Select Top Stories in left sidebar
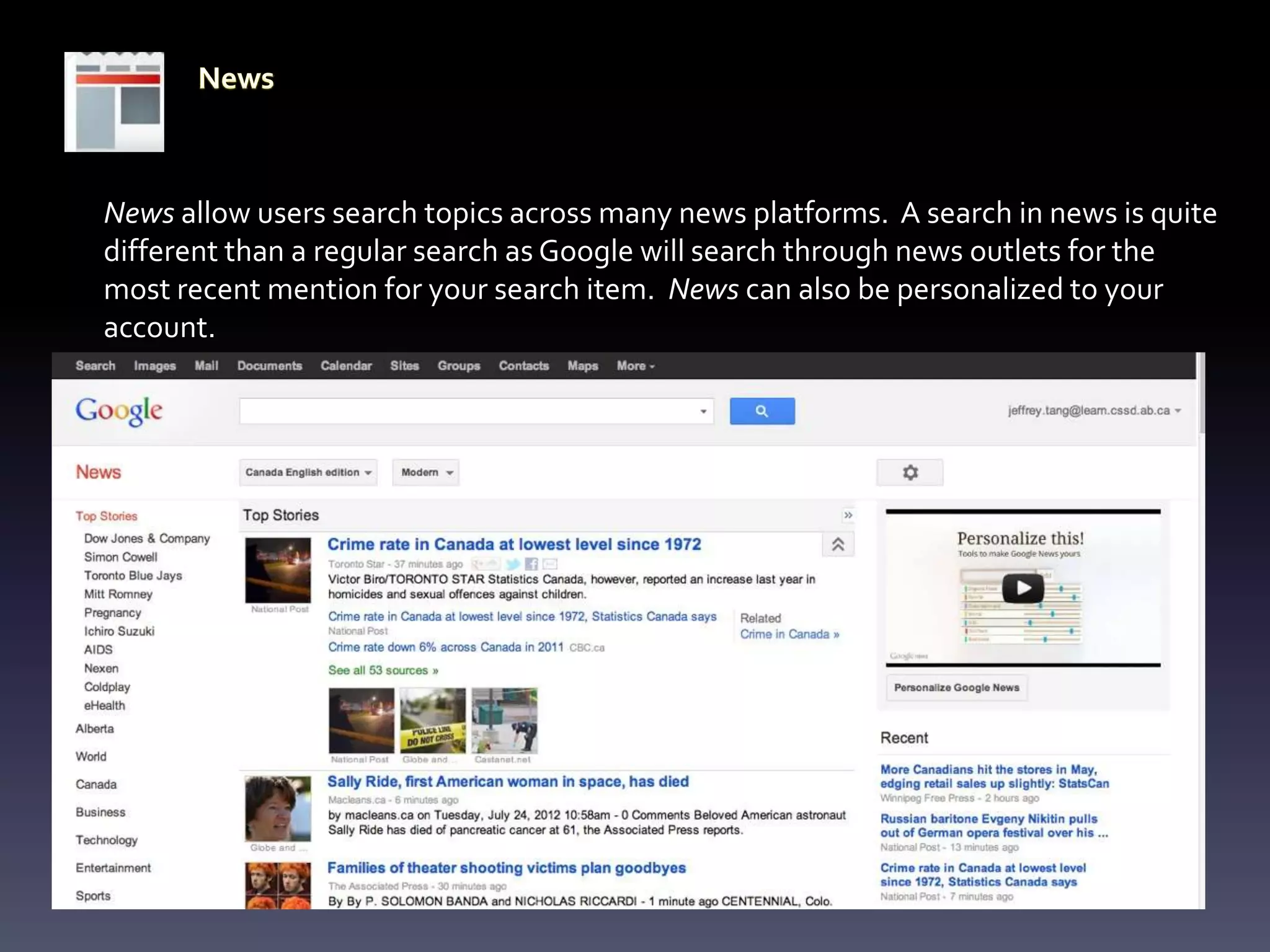 [107, 516]
